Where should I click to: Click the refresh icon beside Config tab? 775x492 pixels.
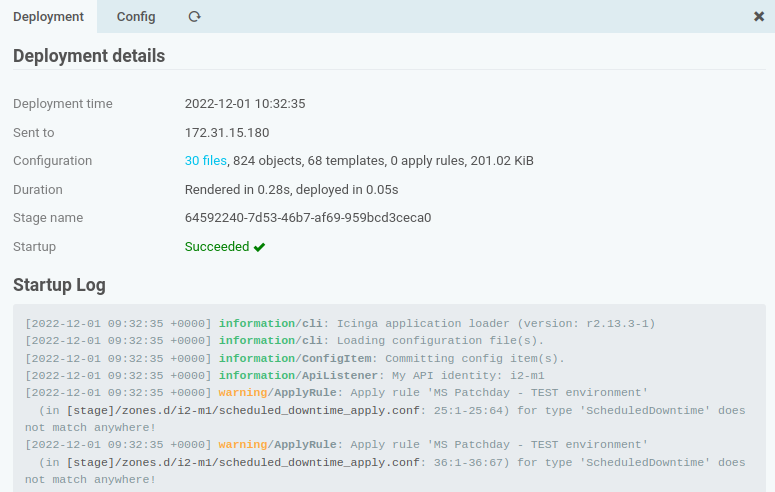coord(194,17)
